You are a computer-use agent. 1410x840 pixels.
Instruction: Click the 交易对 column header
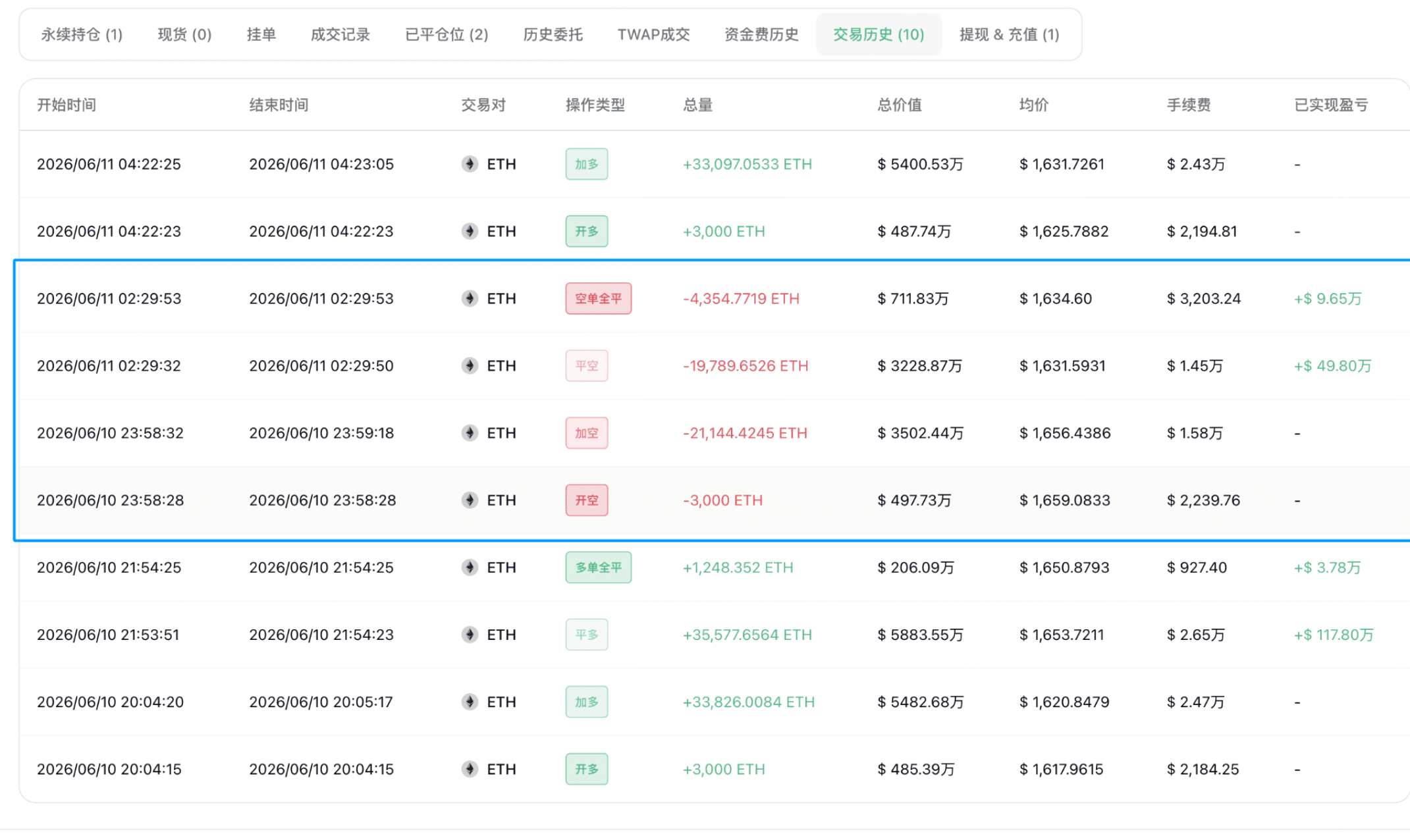pyautogui.click(x=483, y=105)
